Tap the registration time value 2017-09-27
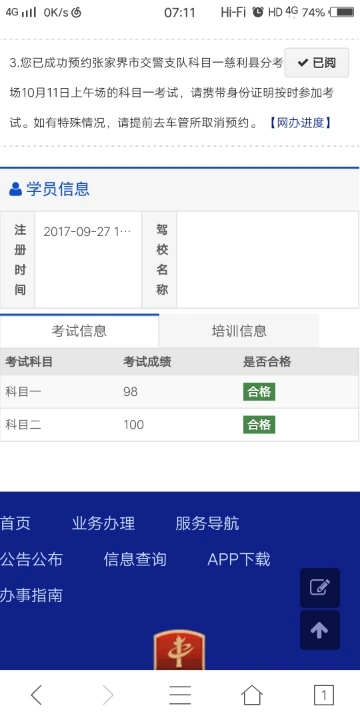Image resolution: width=360 pixels, height=720 pixels. click(87, 231)
